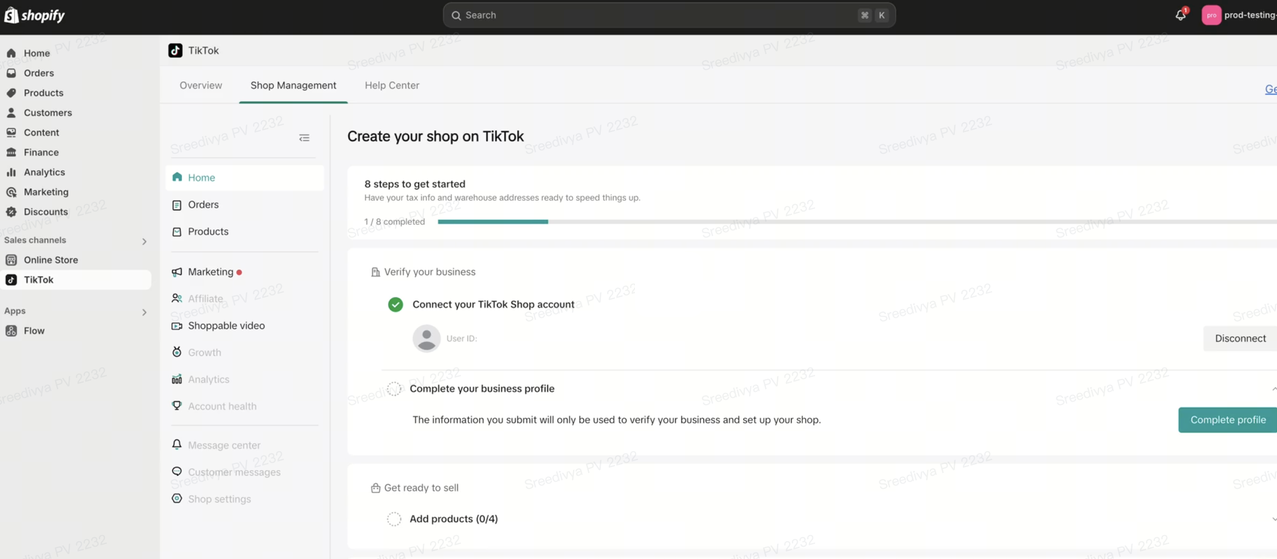Open the Help Center tab

pos(391,86)
